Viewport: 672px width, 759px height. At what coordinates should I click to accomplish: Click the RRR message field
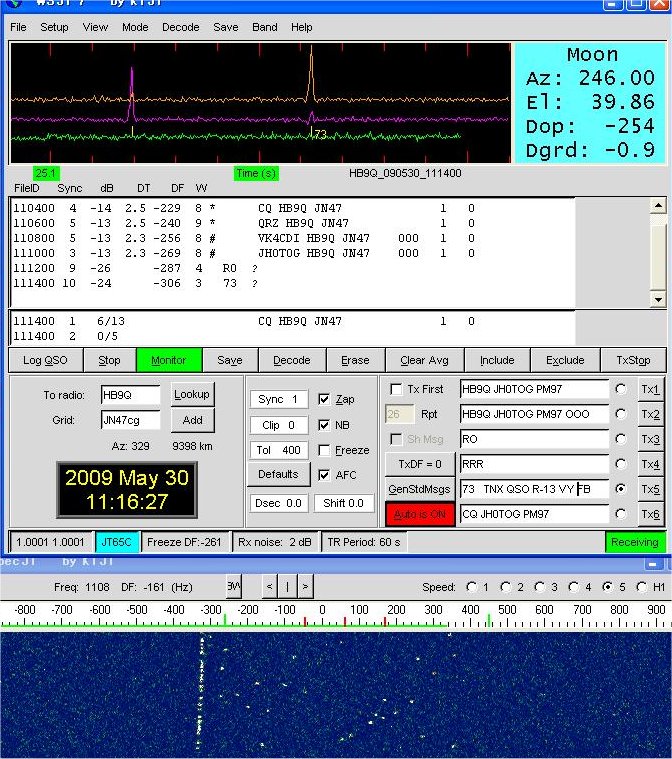[534, 464]
